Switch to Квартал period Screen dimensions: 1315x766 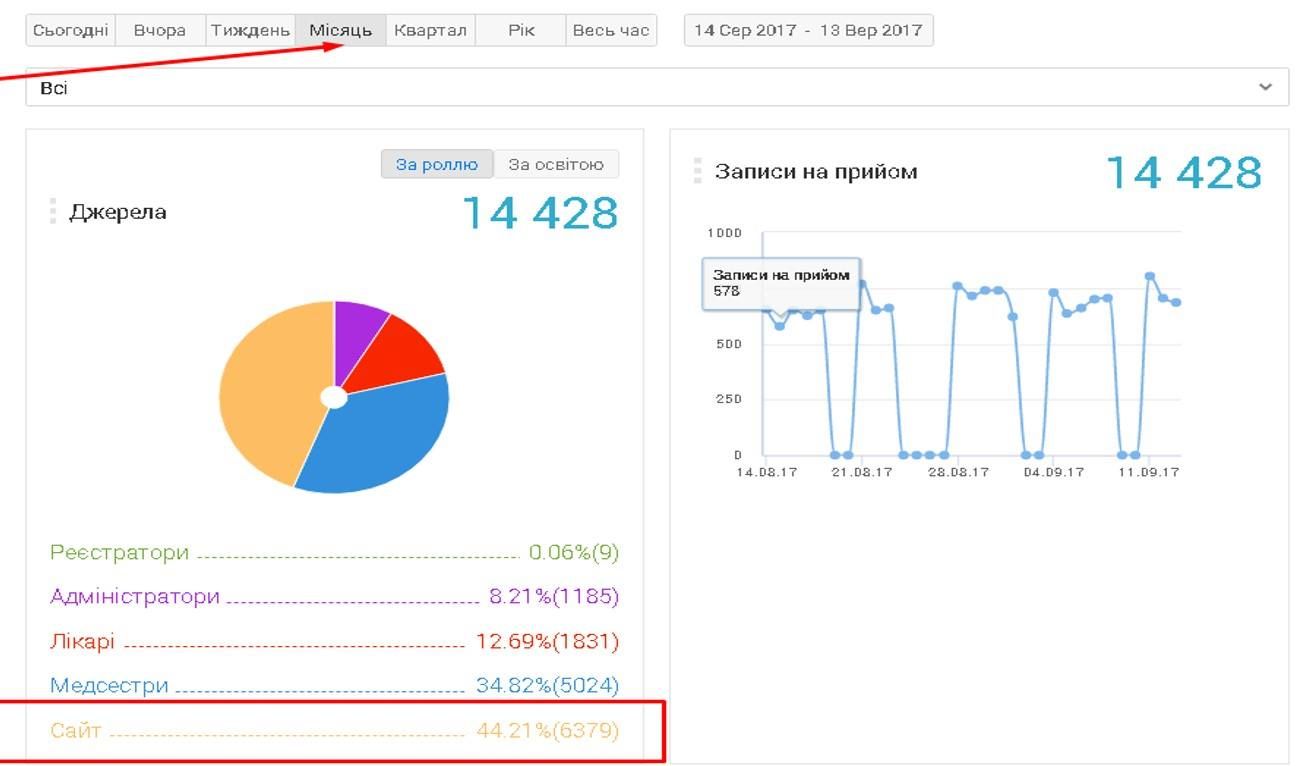coord(430,30)
